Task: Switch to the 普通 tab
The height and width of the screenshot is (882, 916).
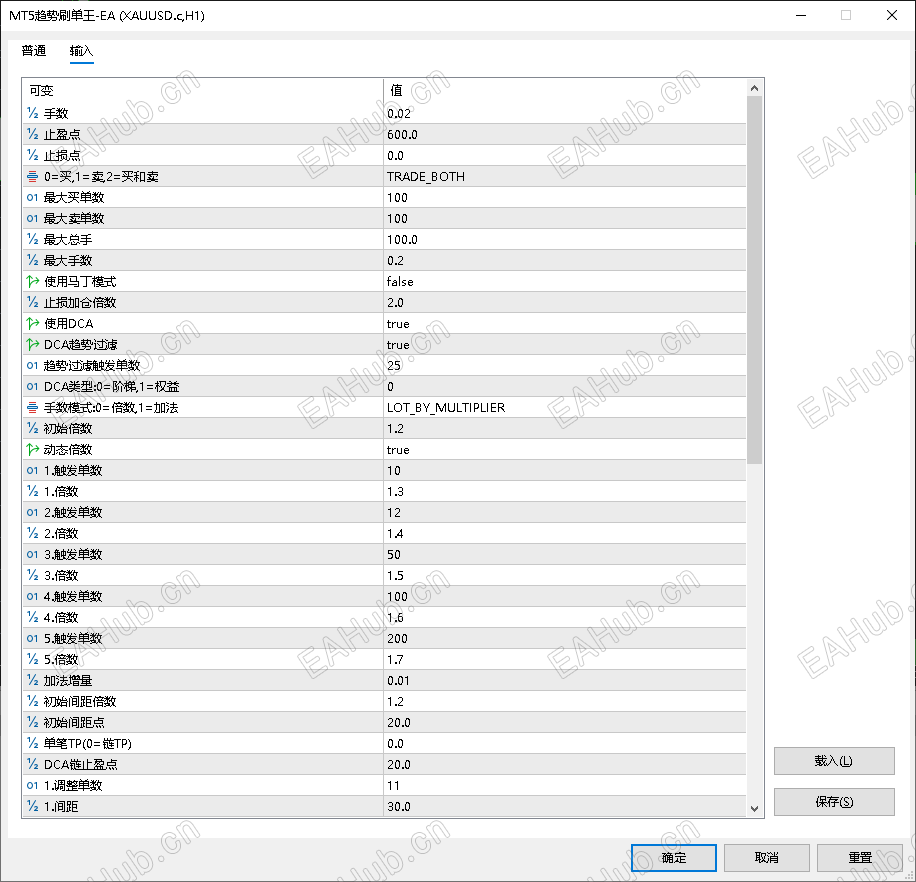Action: [x=34, y=51]
